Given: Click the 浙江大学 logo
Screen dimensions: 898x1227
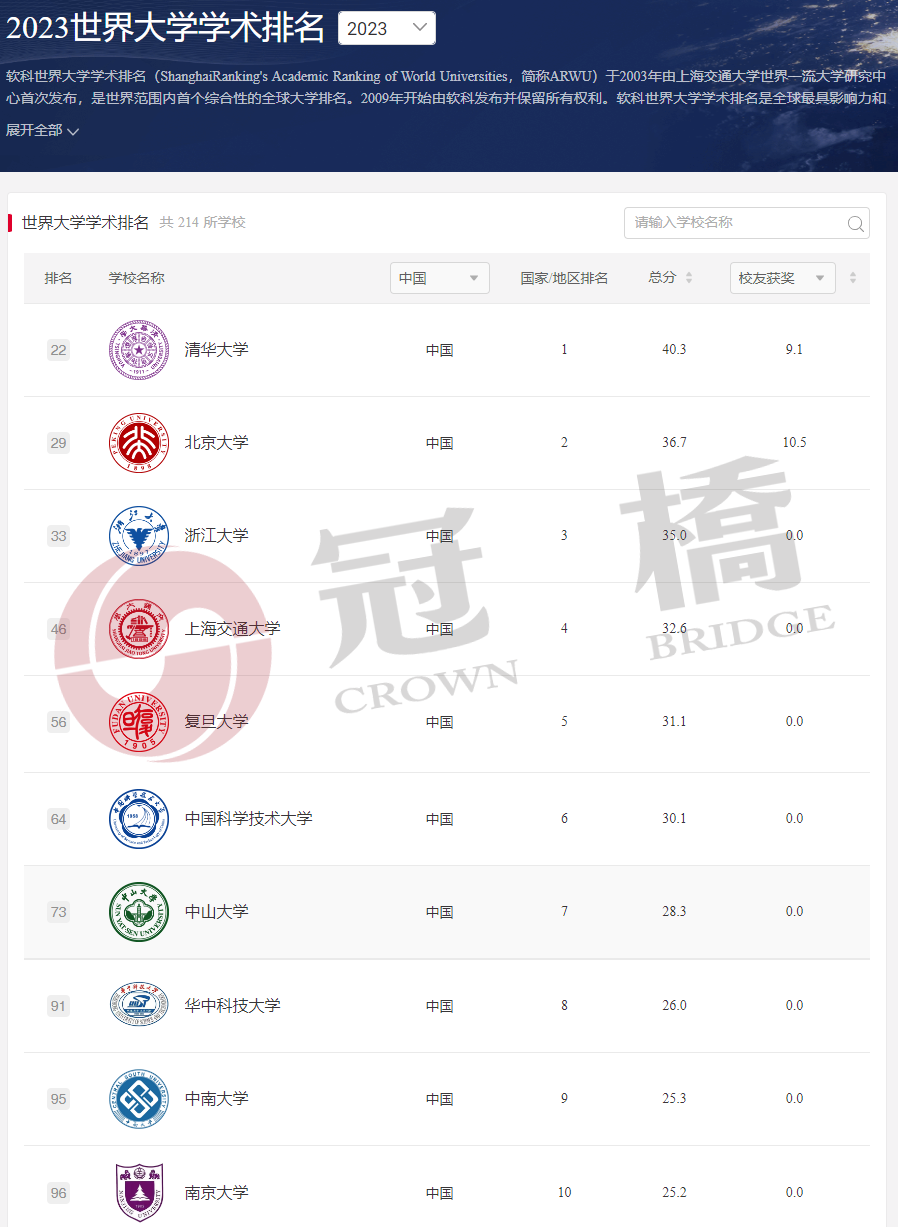Looking at the screenshot, I should tap(139, 536).
